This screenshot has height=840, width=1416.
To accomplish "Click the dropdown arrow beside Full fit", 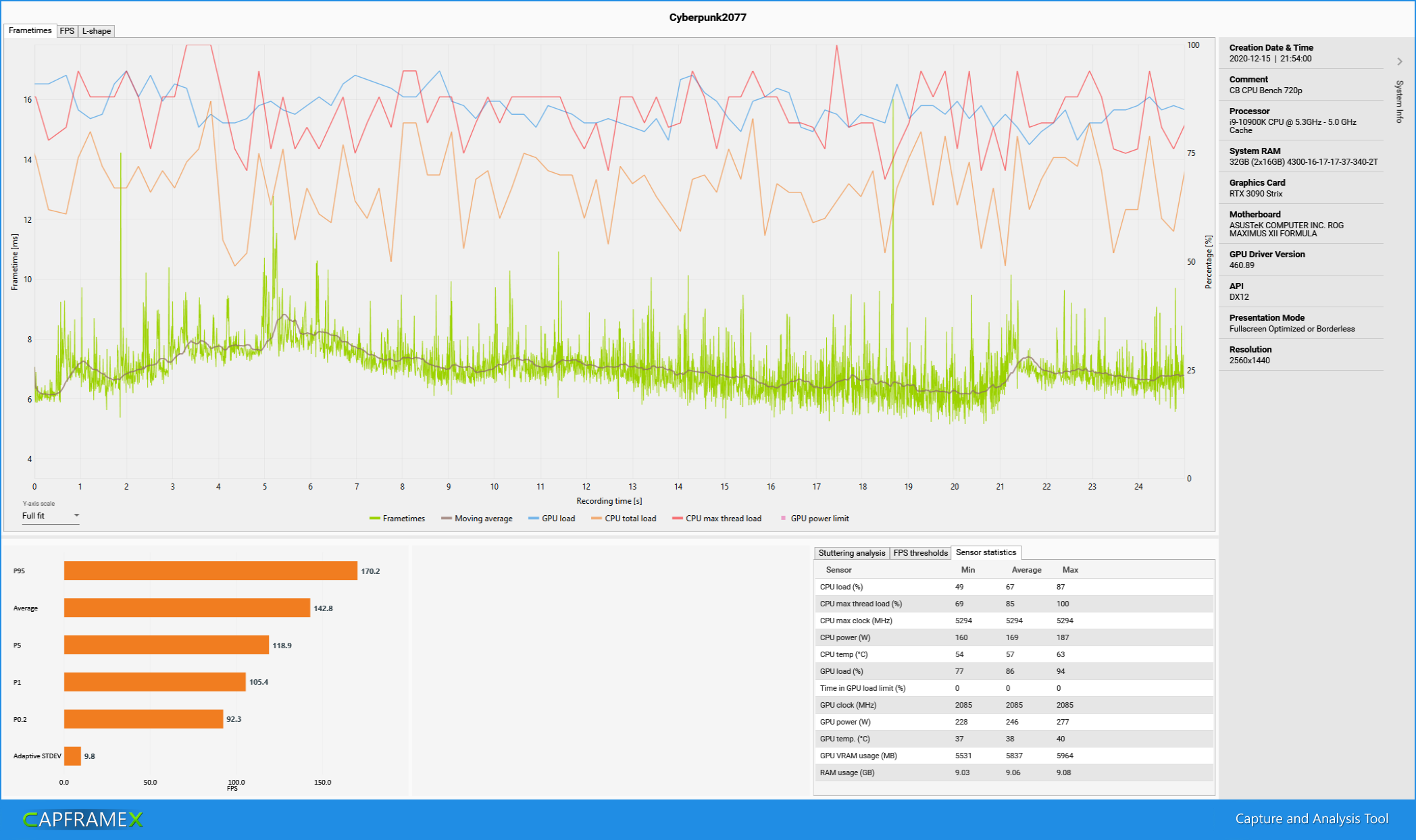I will pos(76,515).
